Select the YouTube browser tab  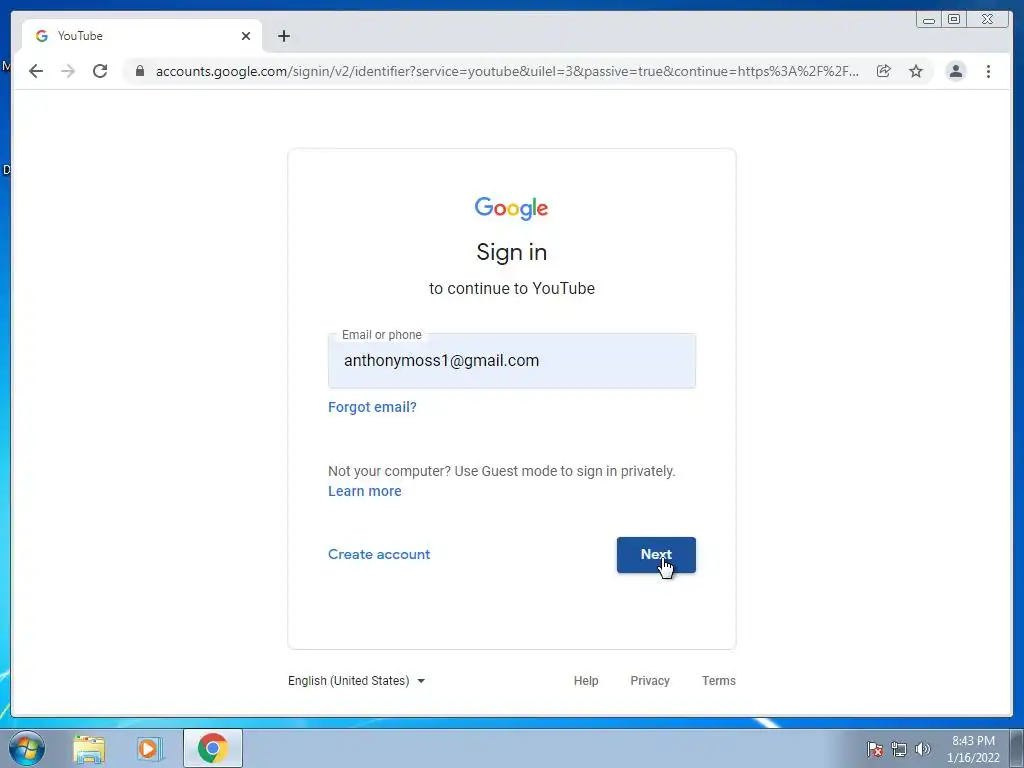[142, 36]
